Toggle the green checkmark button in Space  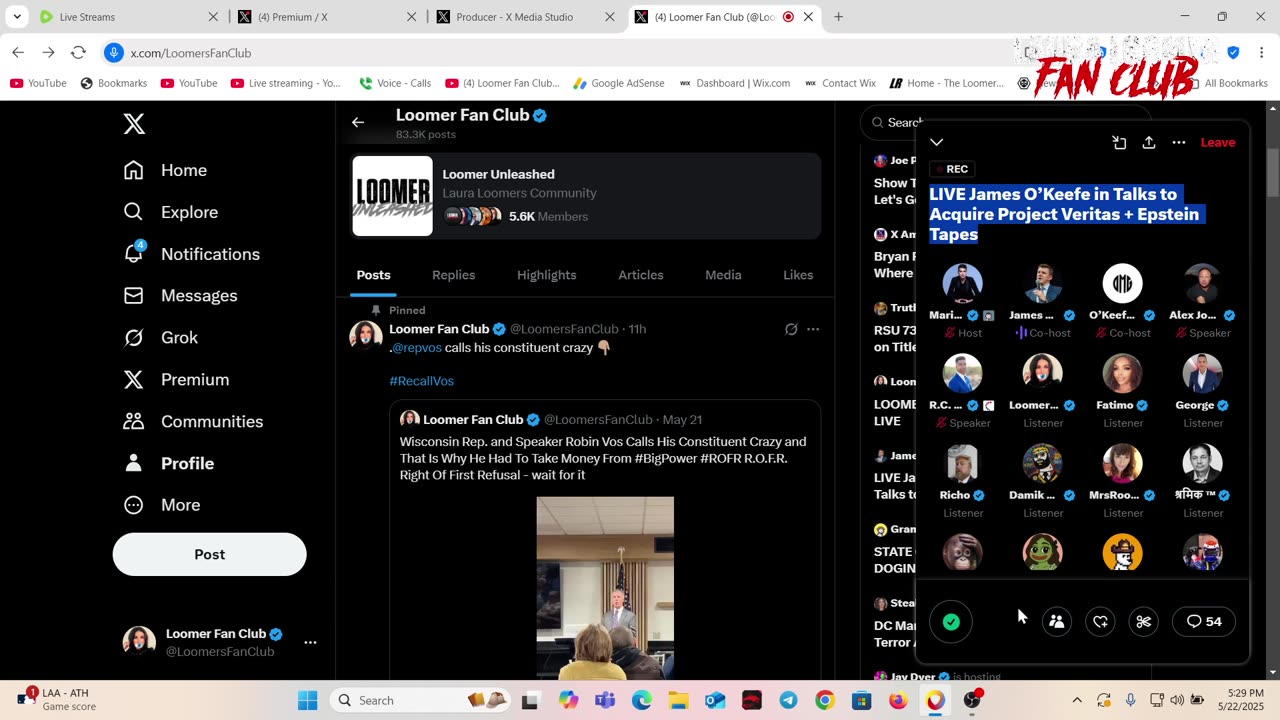pyautogui.click(x=951, y=622)
